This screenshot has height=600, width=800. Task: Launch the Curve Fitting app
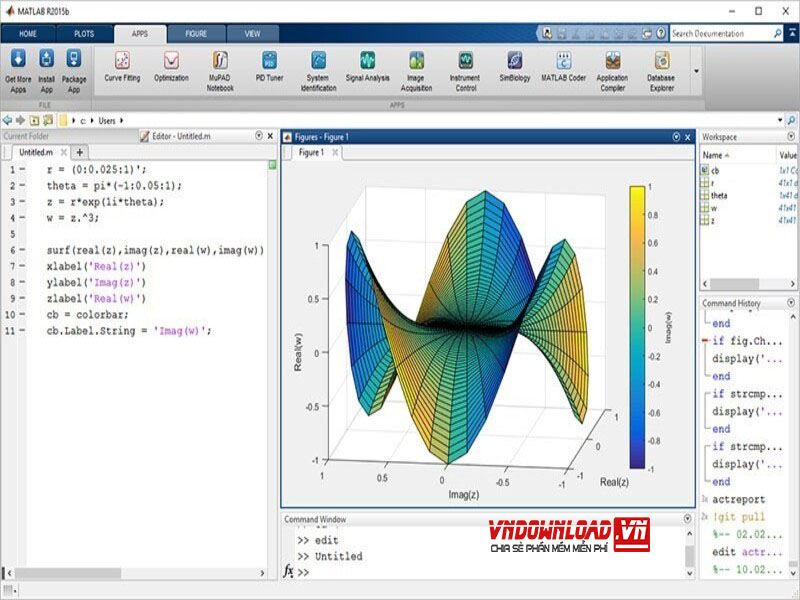(x=122, y=67)
